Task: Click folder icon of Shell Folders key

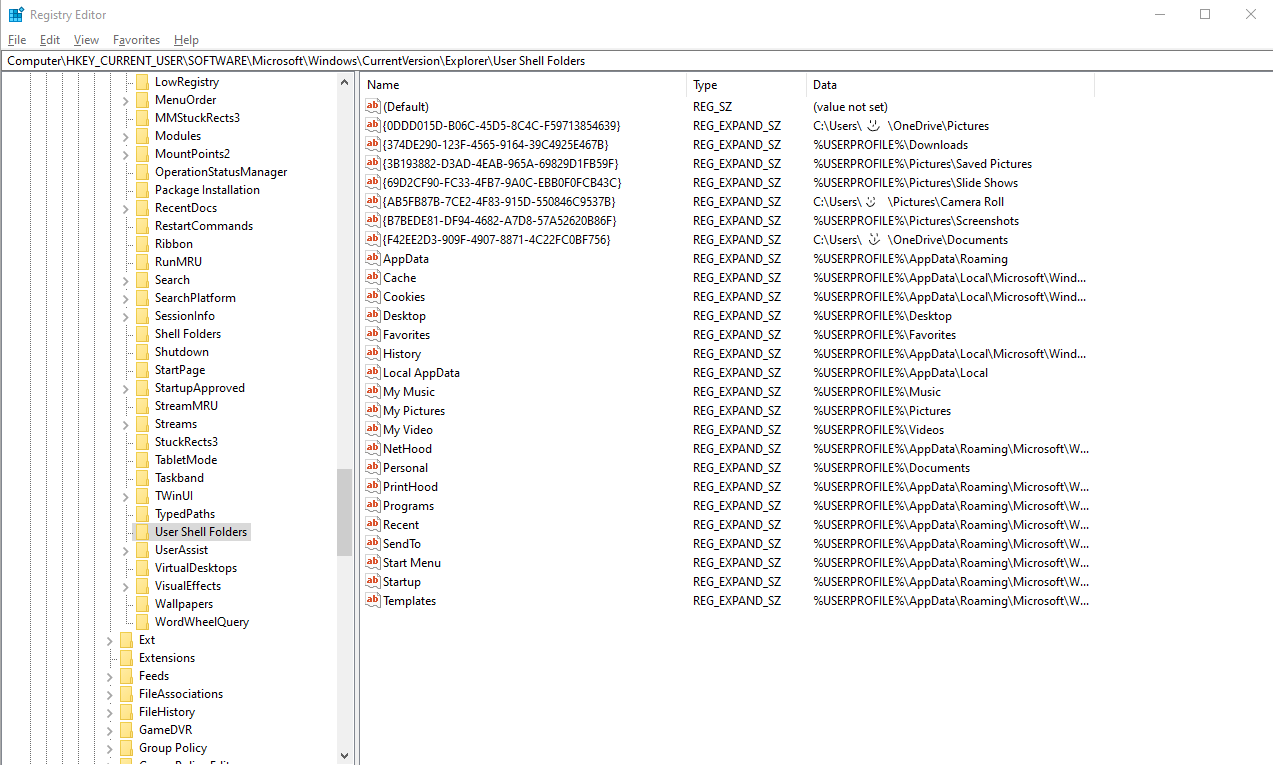Action: (142, 333)
